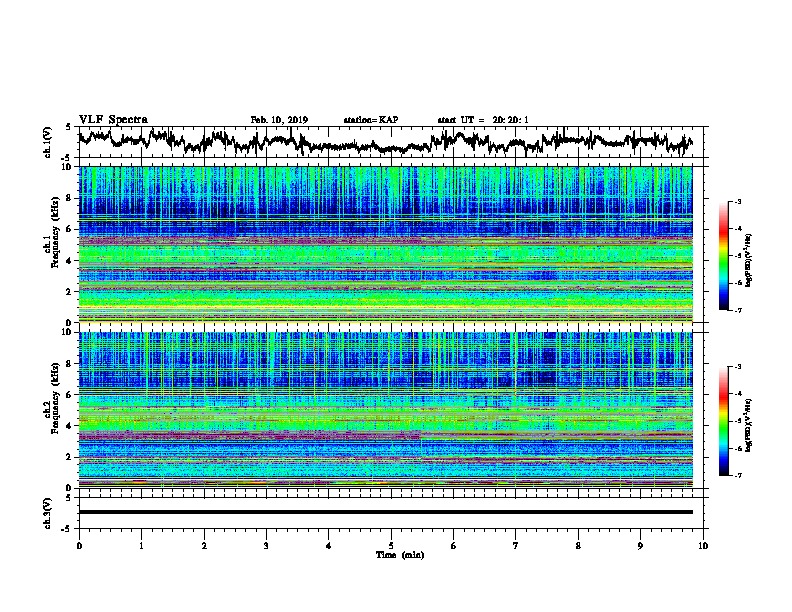
Task: Click the "-3" label on upper color scale
Action: [738, 201]
